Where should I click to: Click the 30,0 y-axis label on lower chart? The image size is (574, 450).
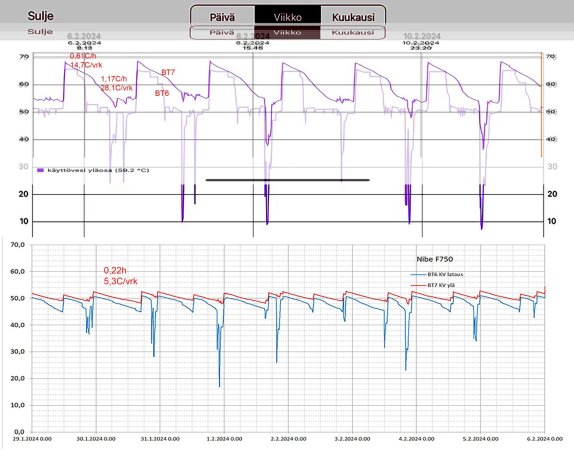coord(18,352)
